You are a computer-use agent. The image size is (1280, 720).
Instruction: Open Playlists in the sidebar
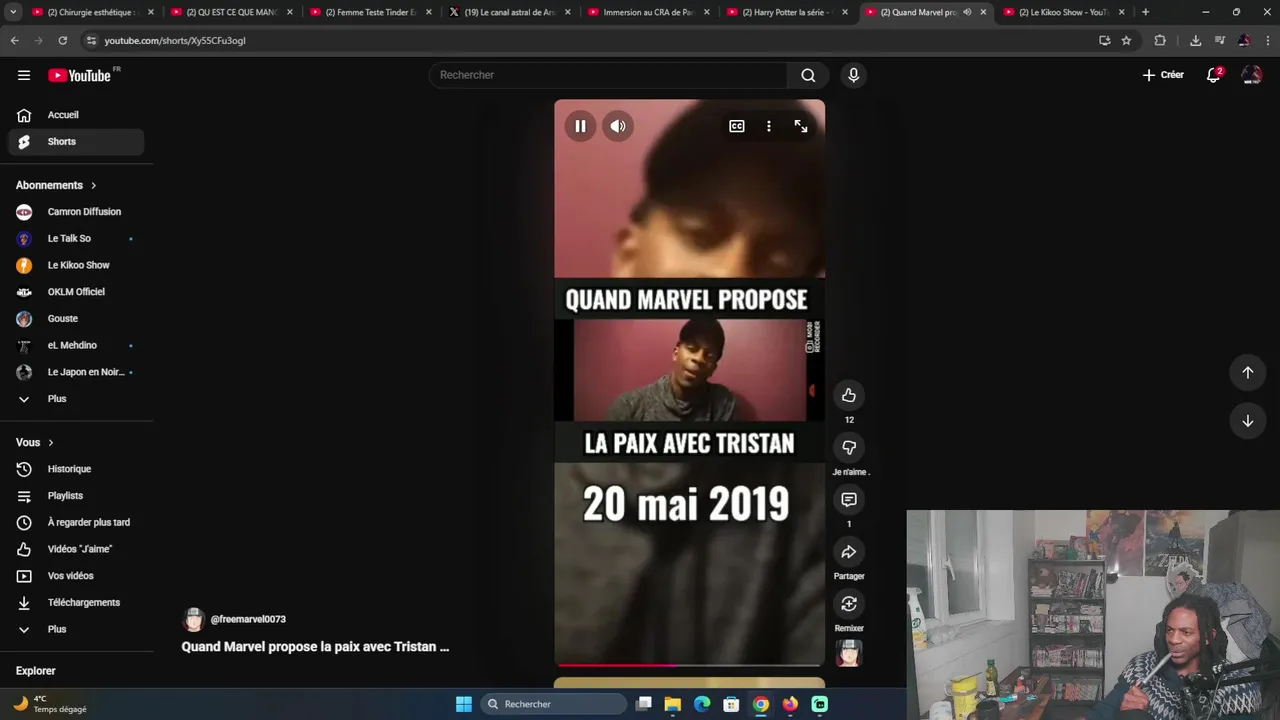tap(76, 496)
